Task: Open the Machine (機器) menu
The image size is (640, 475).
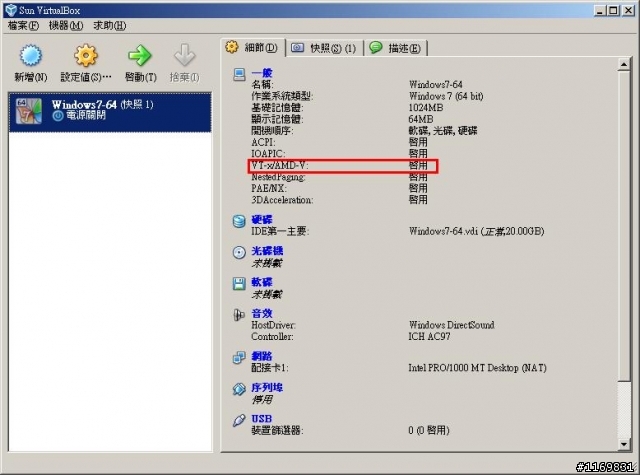Action: tap(66, 26)
